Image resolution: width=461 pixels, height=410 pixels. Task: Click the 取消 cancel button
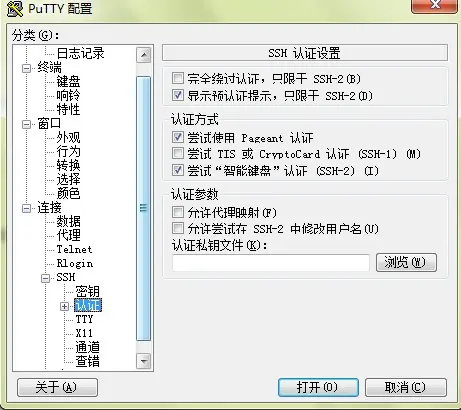pyautogui.click(x=406, y=387)
